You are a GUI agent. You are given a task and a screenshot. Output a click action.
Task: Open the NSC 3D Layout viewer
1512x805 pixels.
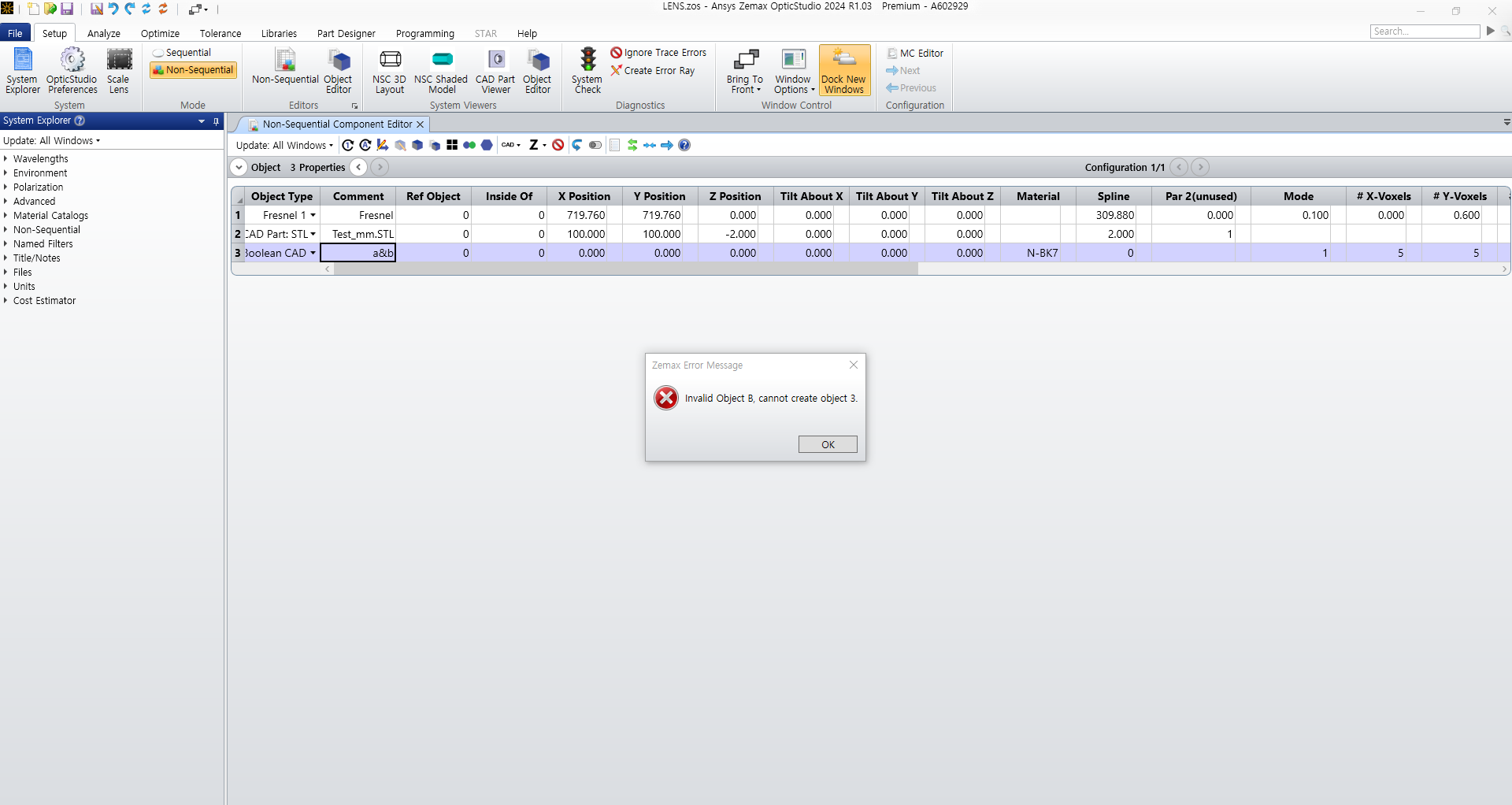point(390,71)
